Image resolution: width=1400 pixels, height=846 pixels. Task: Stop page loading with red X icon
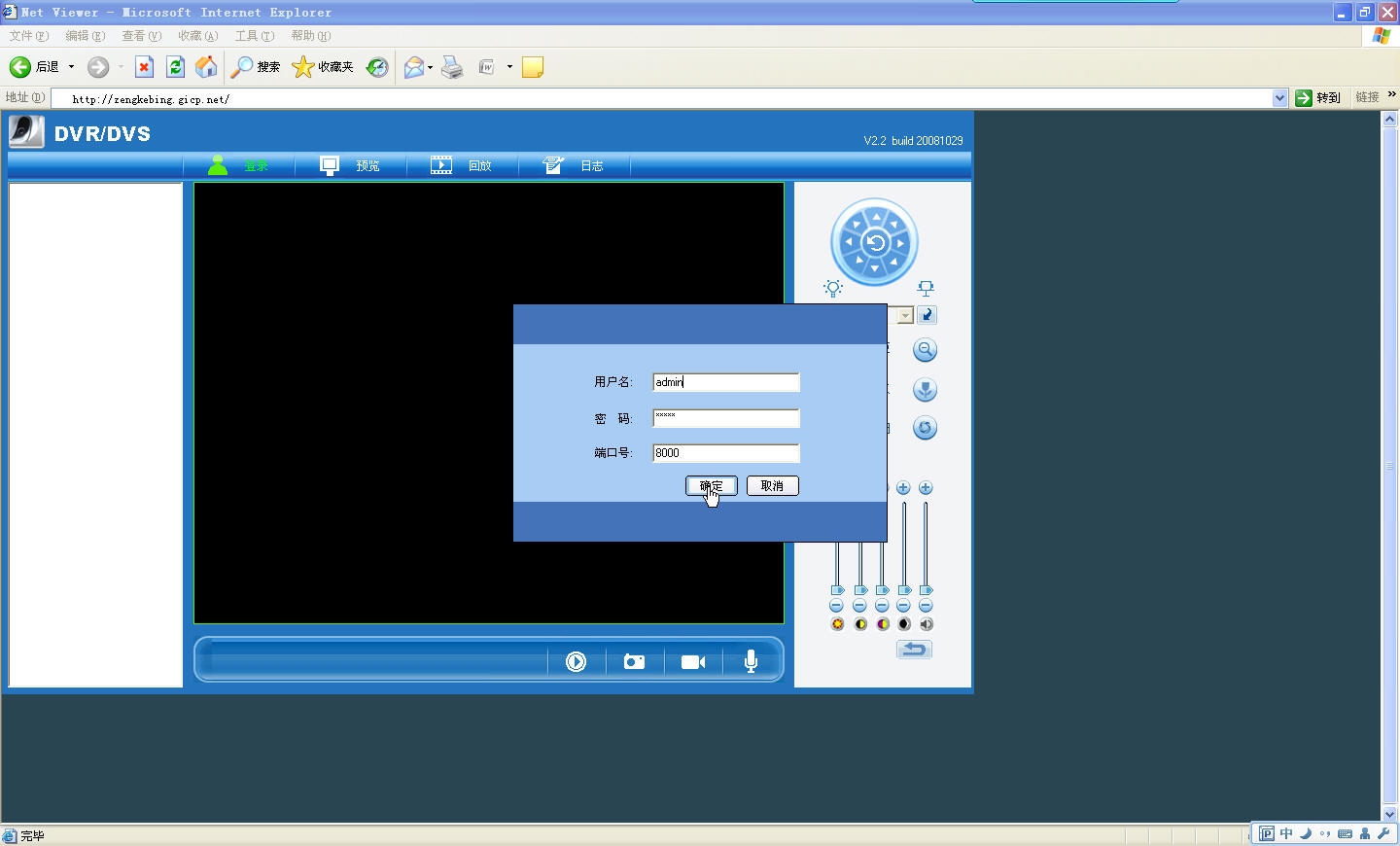[x=144, y=67]
